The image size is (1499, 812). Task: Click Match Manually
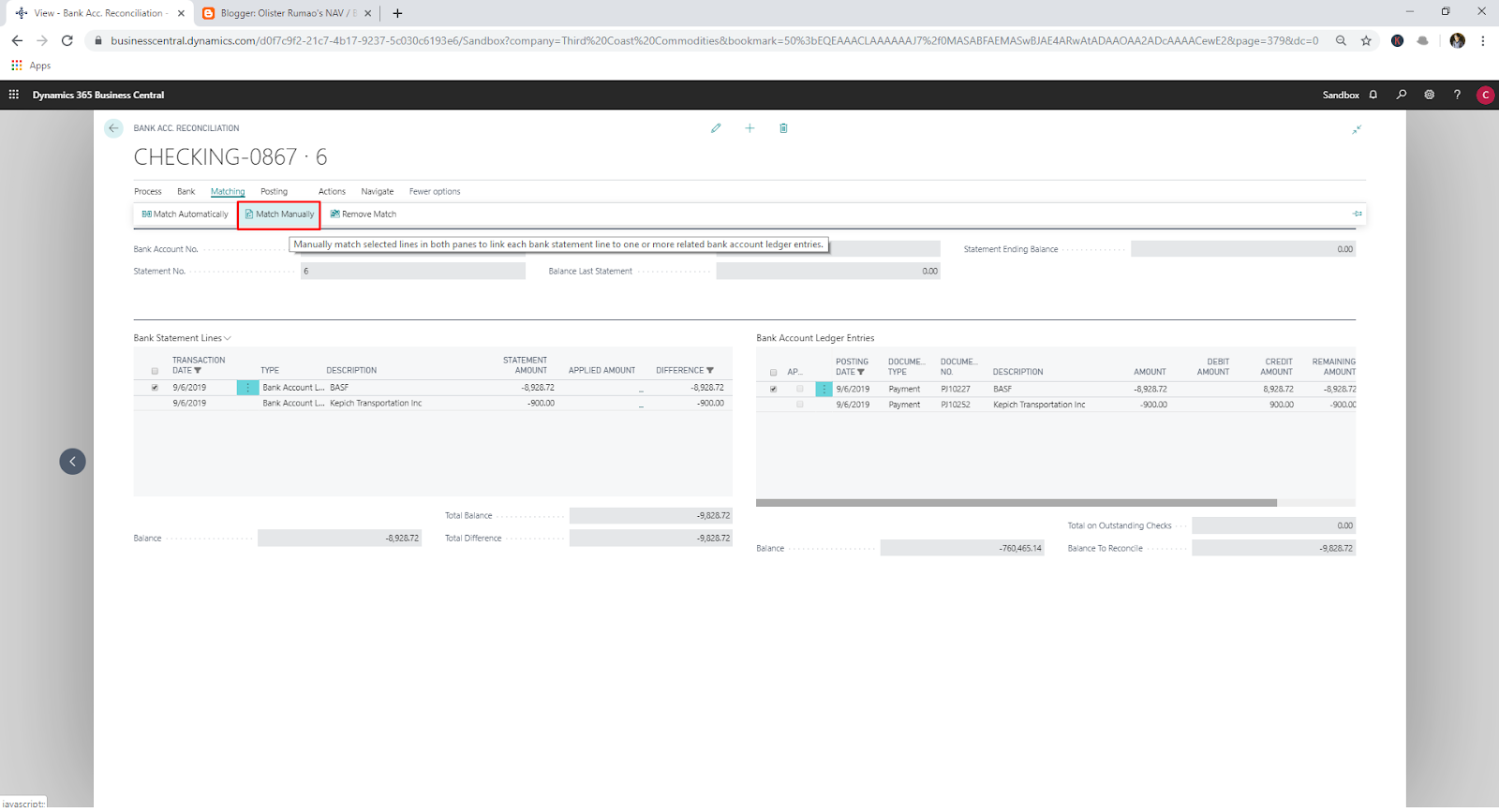point(279,214)
